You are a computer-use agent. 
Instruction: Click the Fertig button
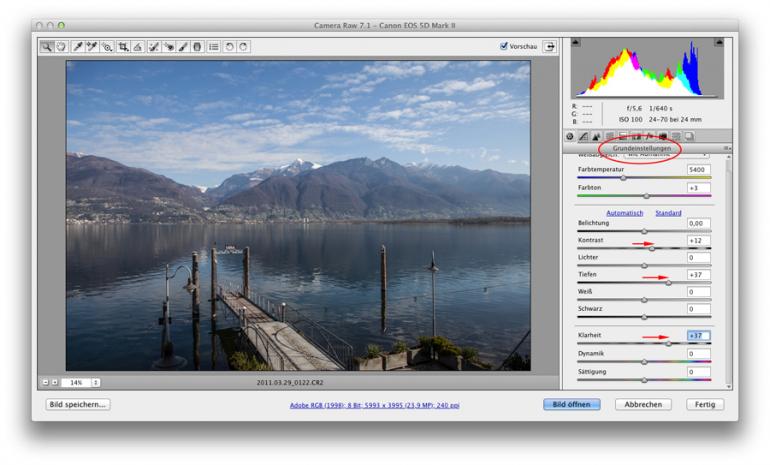705,405
